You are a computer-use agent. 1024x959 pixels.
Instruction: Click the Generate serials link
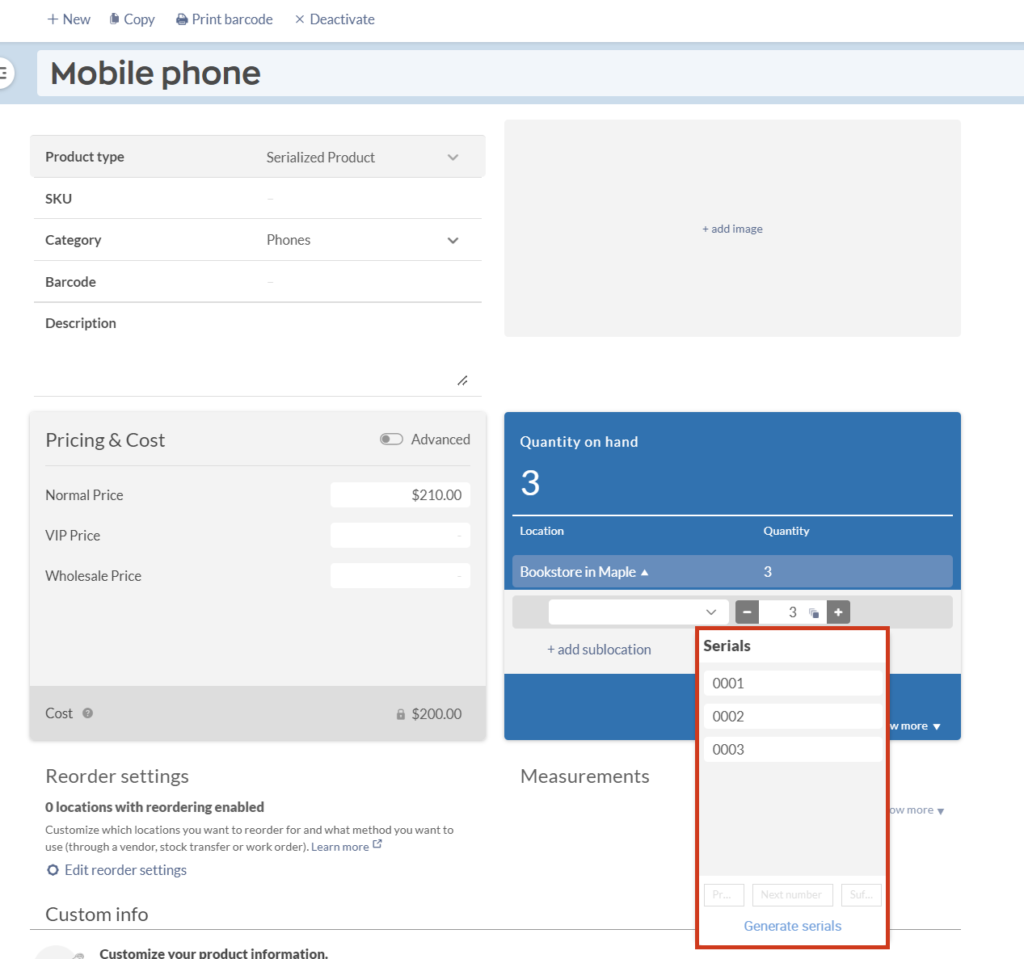[792, 925]
